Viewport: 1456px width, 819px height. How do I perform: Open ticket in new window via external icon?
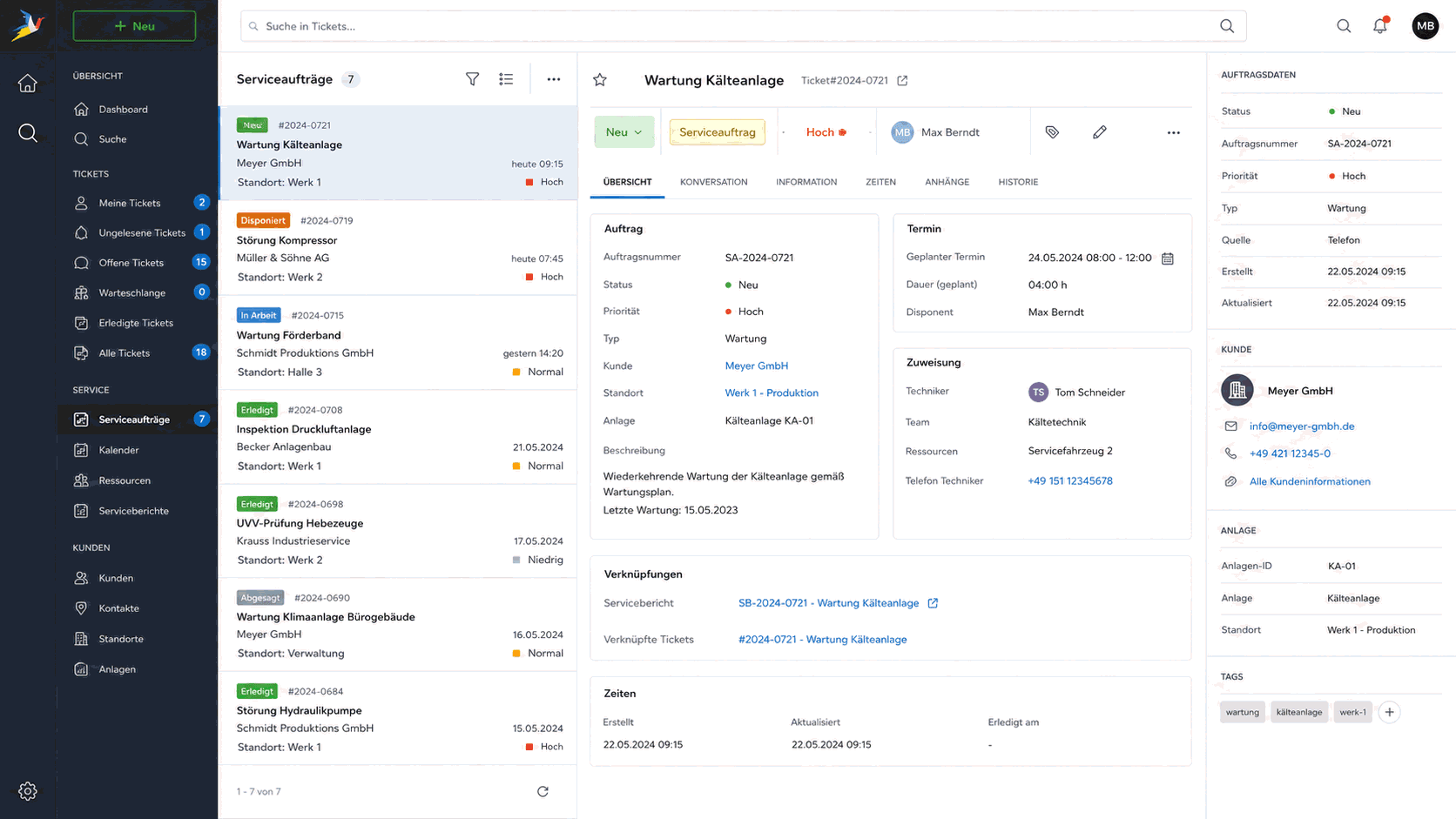click(x=903, y=80)
